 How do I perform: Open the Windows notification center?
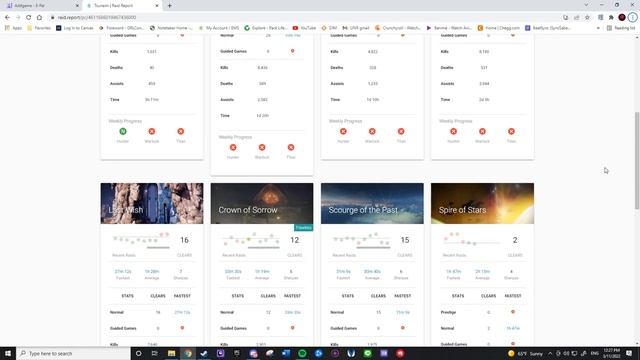pos(629,353)
